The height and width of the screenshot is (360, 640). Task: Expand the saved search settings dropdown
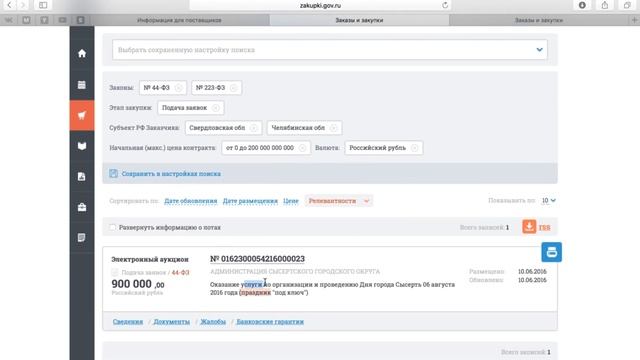540,50
